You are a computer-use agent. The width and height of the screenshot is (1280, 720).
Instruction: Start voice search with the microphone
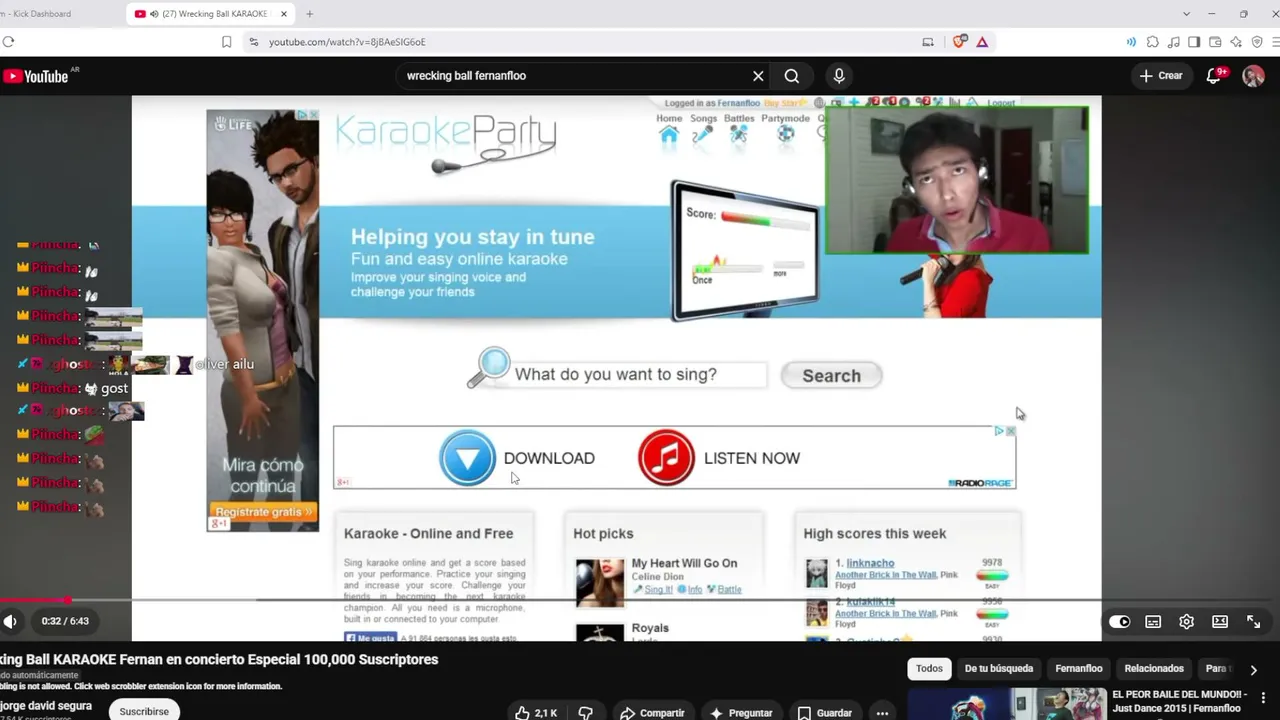[x=839, y=76]
